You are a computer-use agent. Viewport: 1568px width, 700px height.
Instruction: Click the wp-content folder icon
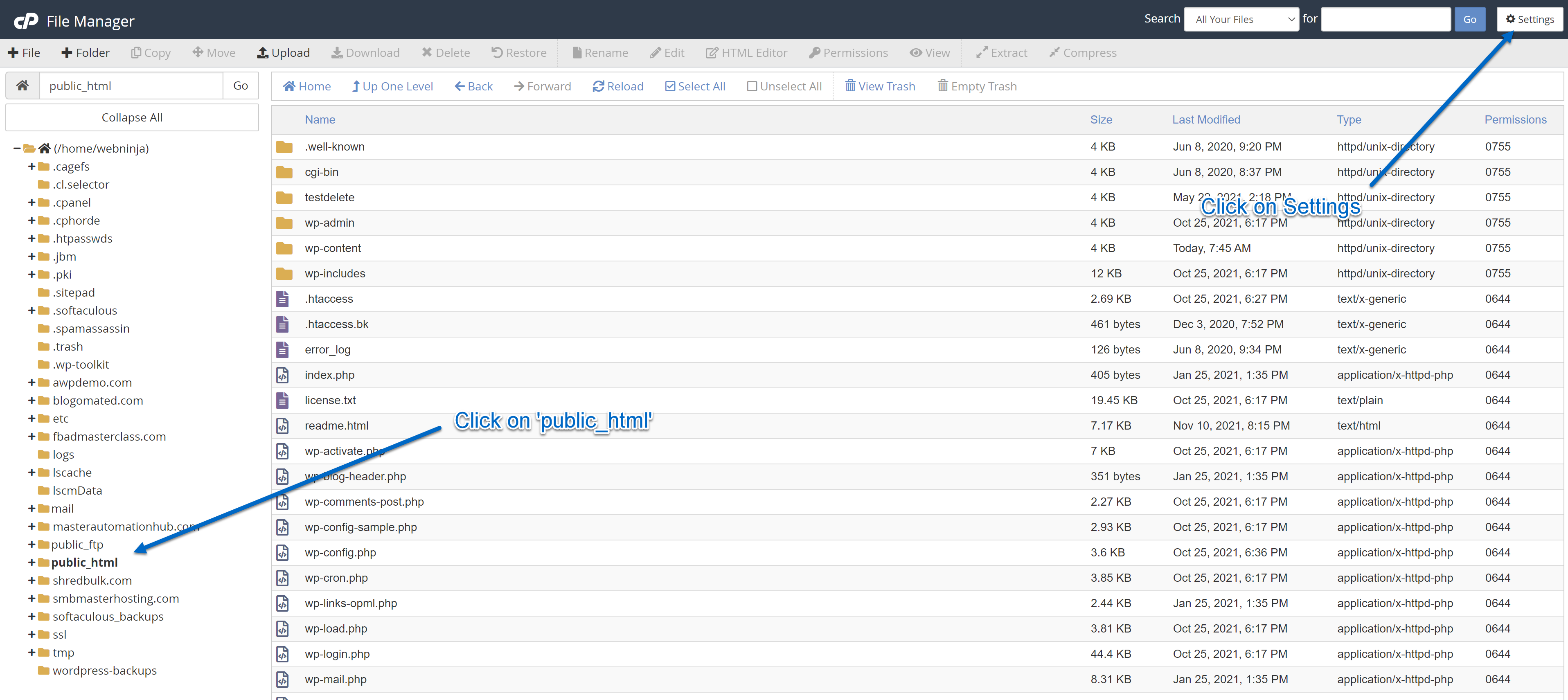click(x=284, y=248)
